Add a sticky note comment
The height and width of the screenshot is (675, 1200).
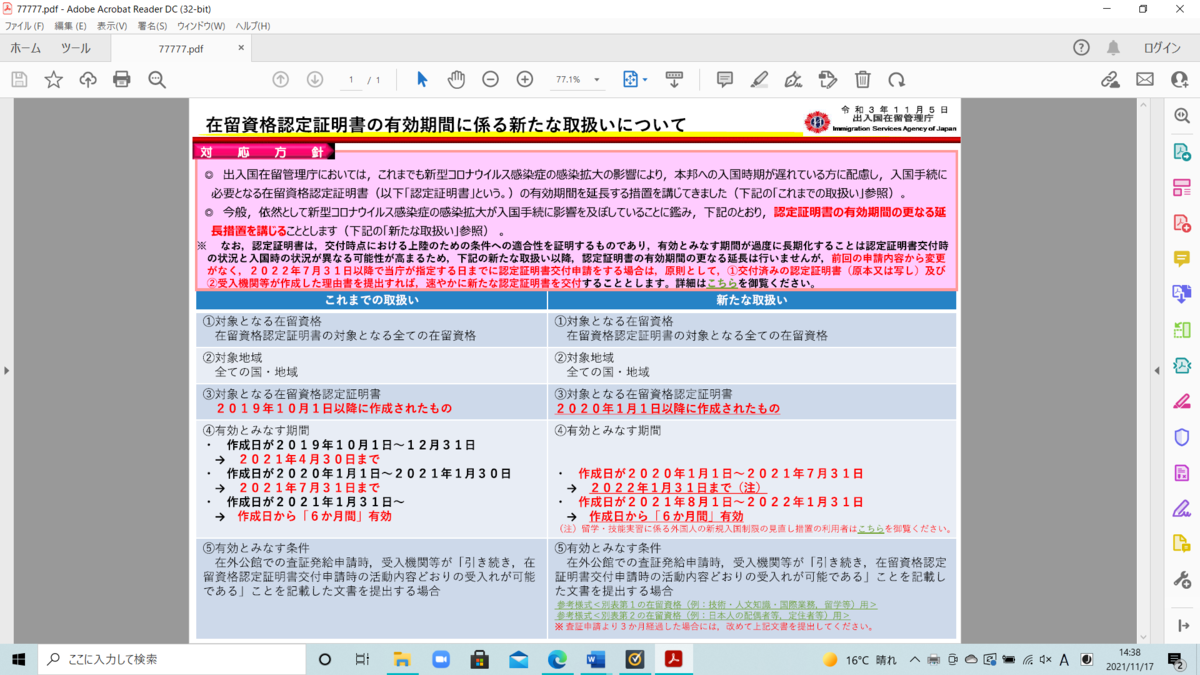click(725, 79)
